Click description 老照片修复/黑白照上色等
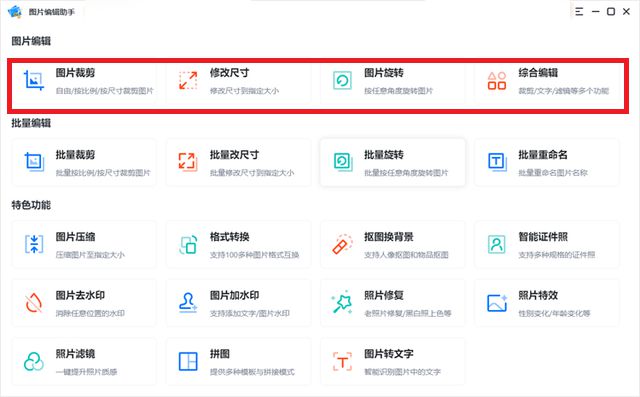Screen dimensions: 640x397 tap(408, 314)
